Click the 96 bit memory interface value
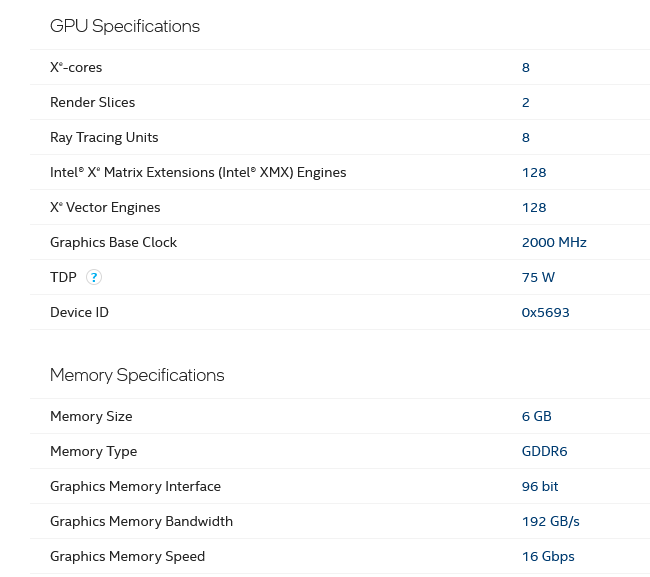The image size is (650, 577). click(540, 486)
